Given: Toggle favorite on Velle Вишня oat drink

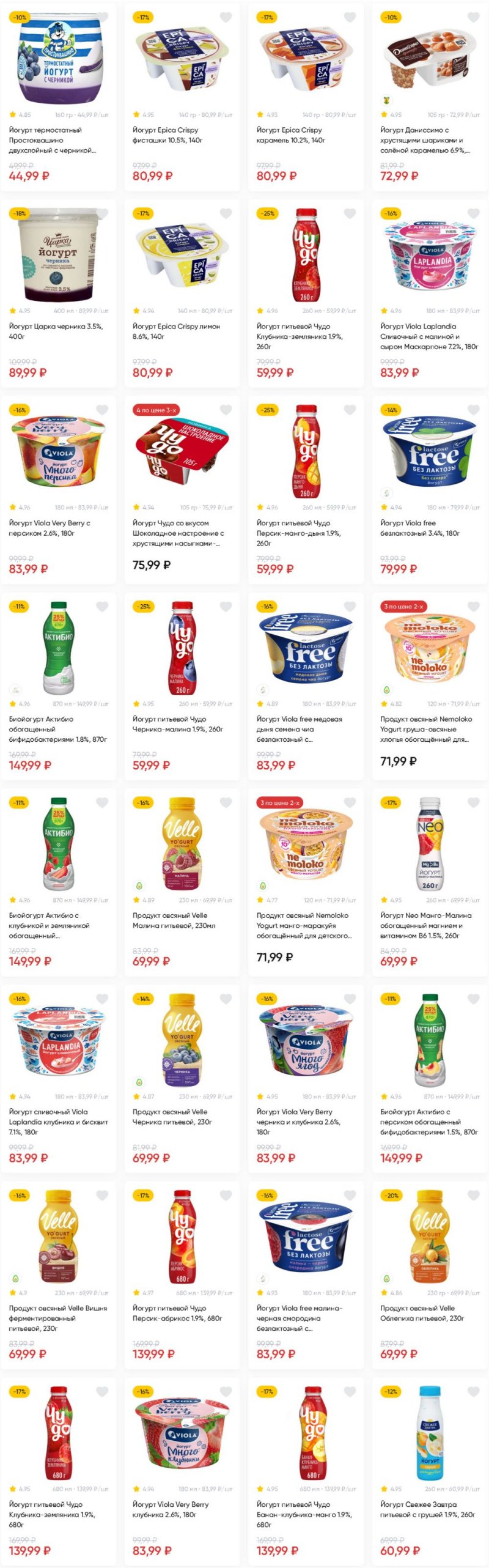Looking at the screenshot, I should [x=102, y=1195].
